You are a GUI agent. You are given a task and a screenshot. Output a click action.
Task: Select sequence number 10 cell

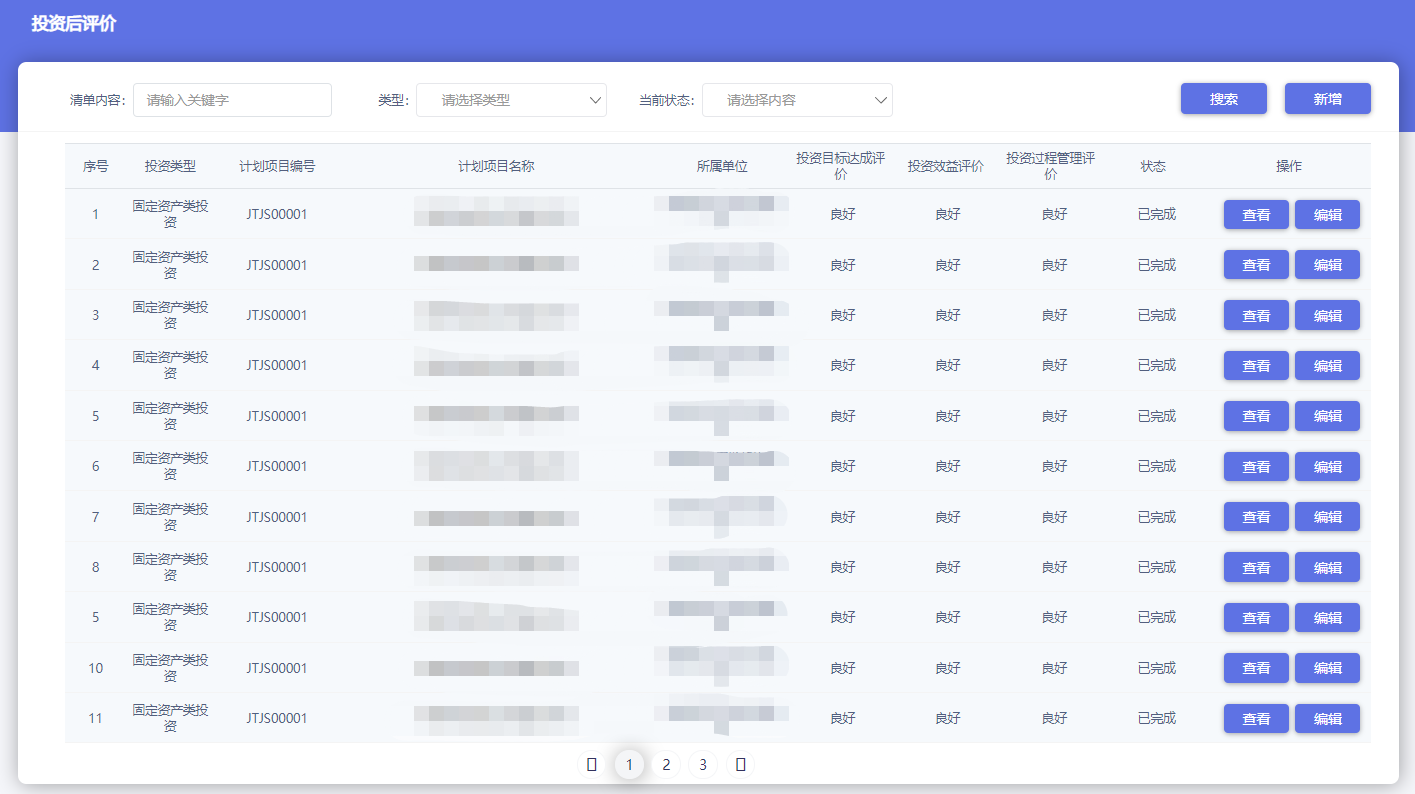coord(96,668)
